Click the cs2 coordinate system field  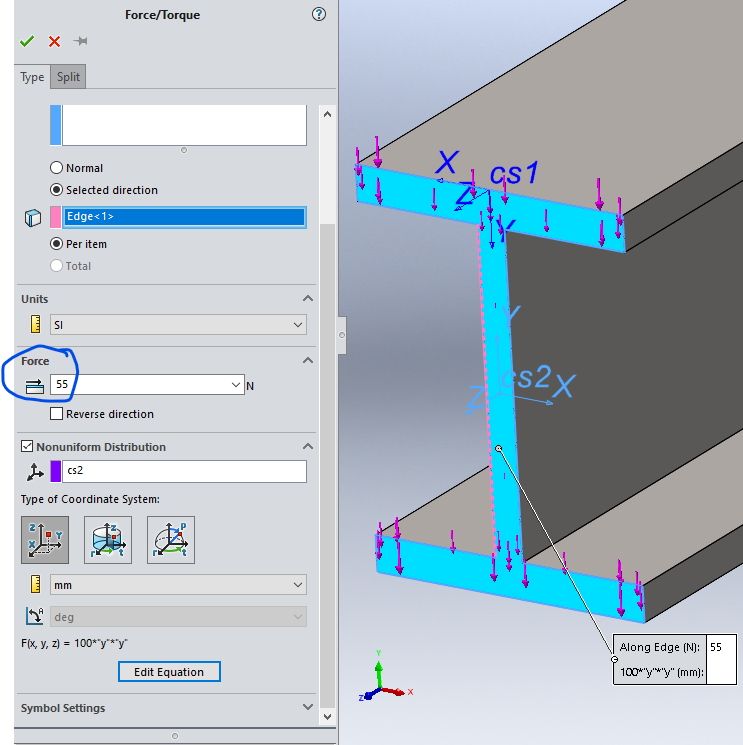click(x=184, y=471)
